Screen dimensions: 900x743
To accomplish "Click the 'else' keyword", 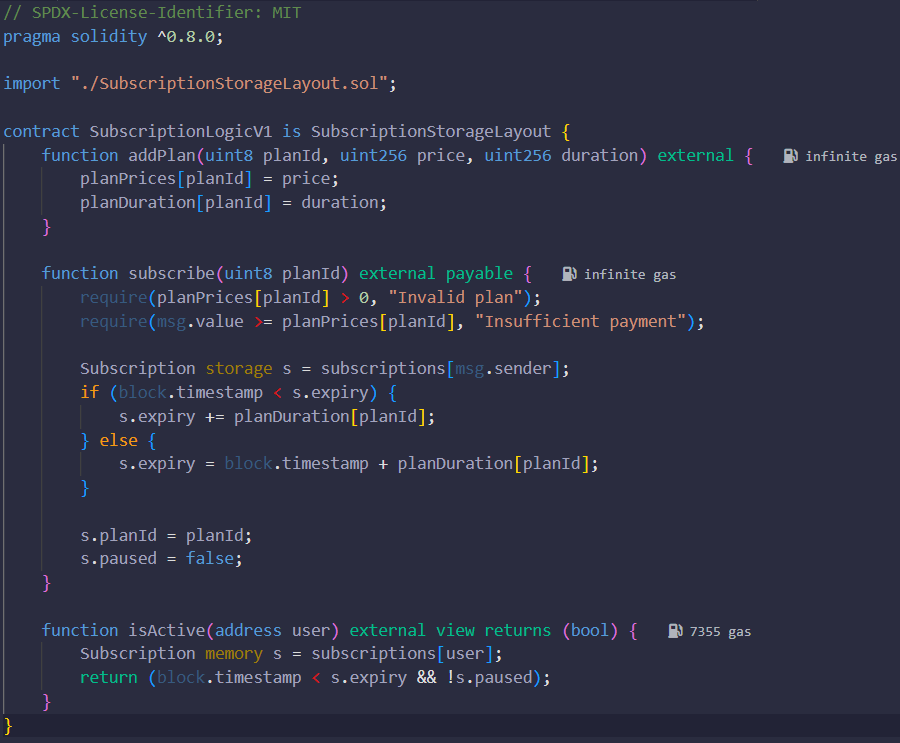I will (x=118, y=440).
